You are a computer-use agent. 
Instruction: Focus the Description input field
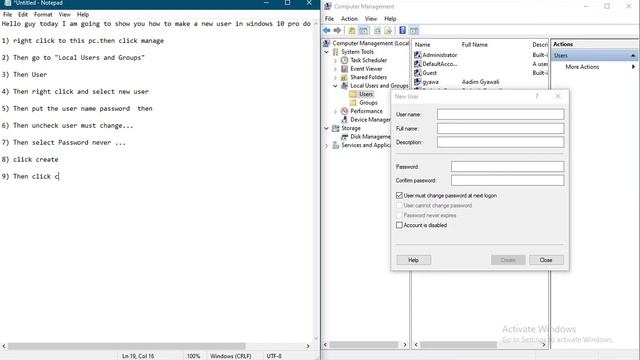500,142
